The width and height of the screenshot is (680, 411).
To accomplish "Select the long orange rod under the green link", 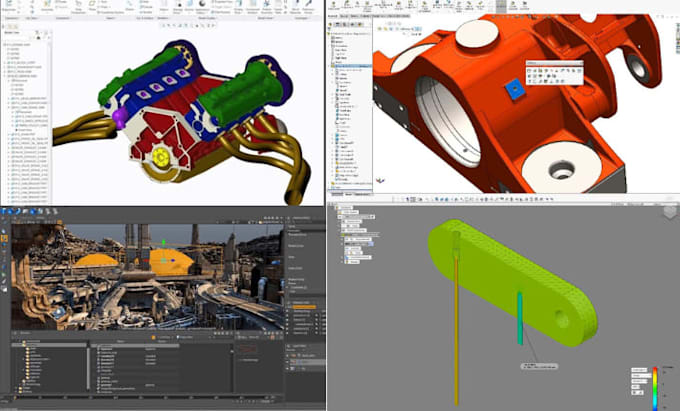I will [x=456, y=329].
